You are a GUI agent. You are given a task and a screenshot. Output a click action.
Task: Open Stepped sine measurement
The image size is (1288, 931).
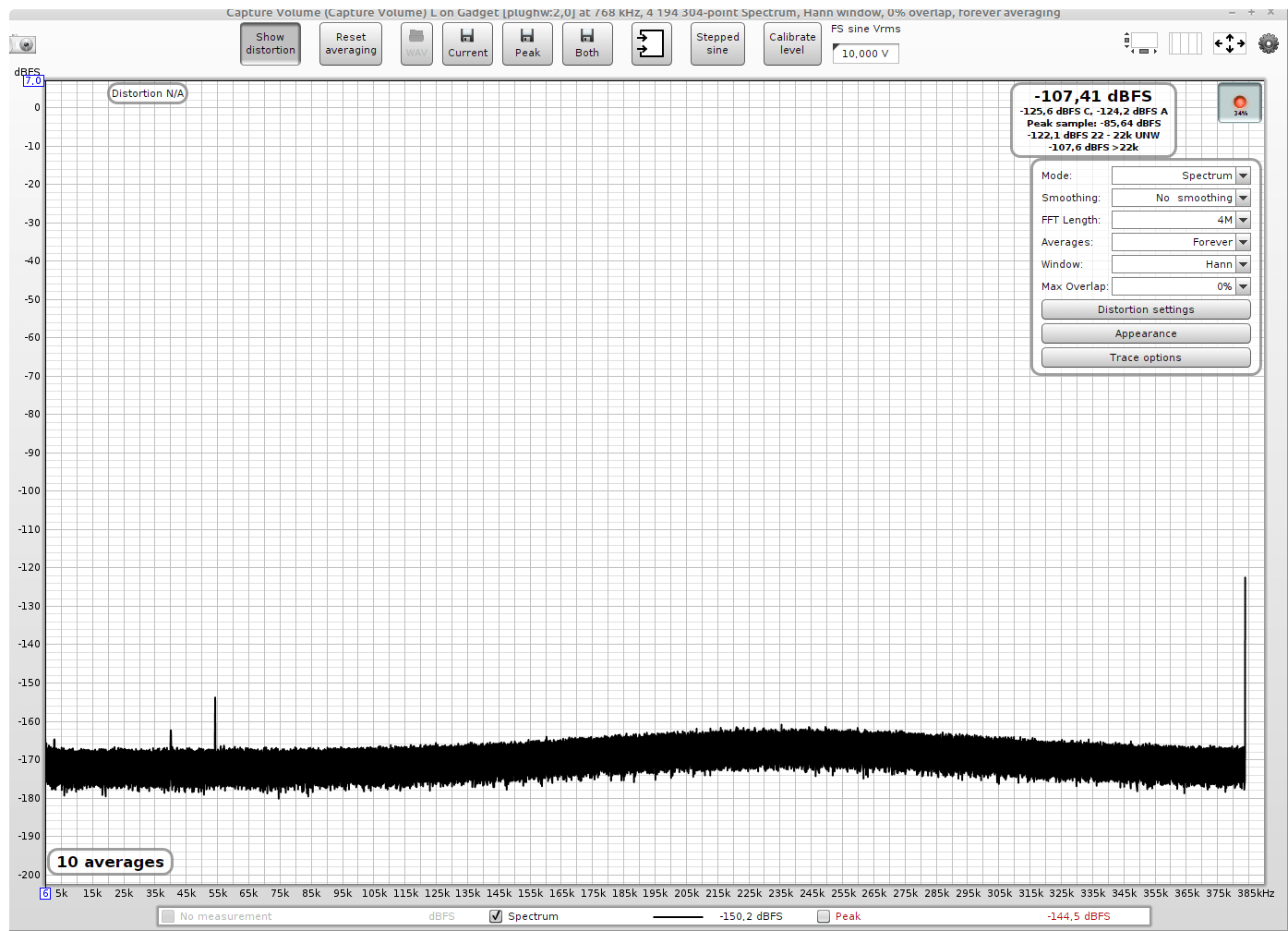717,43
